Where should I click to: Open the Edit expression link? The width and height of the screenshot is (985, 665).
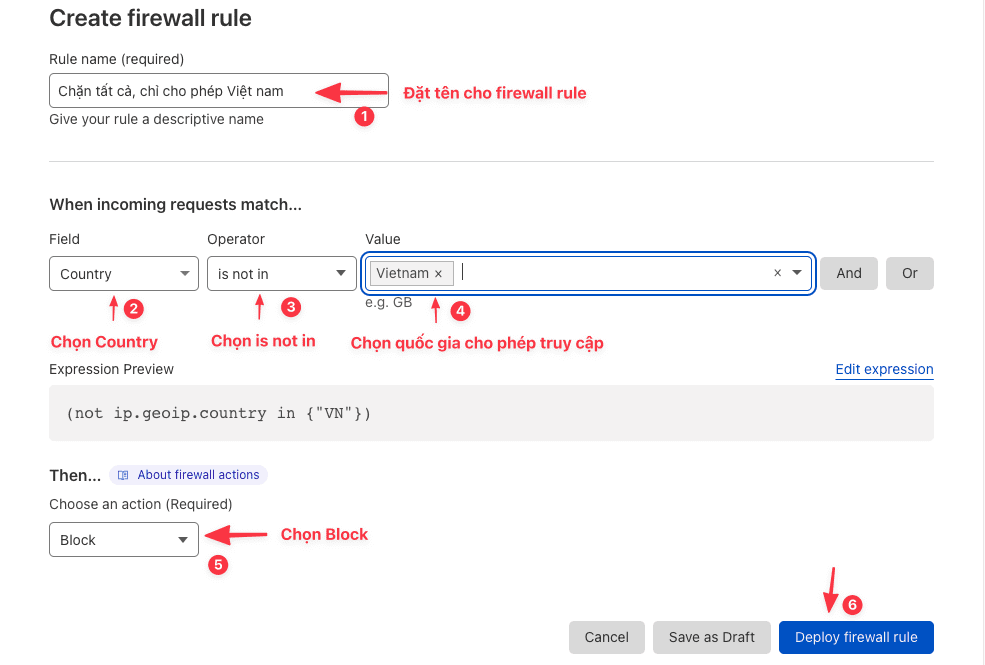pyautogui.click(x=884, y=369)
